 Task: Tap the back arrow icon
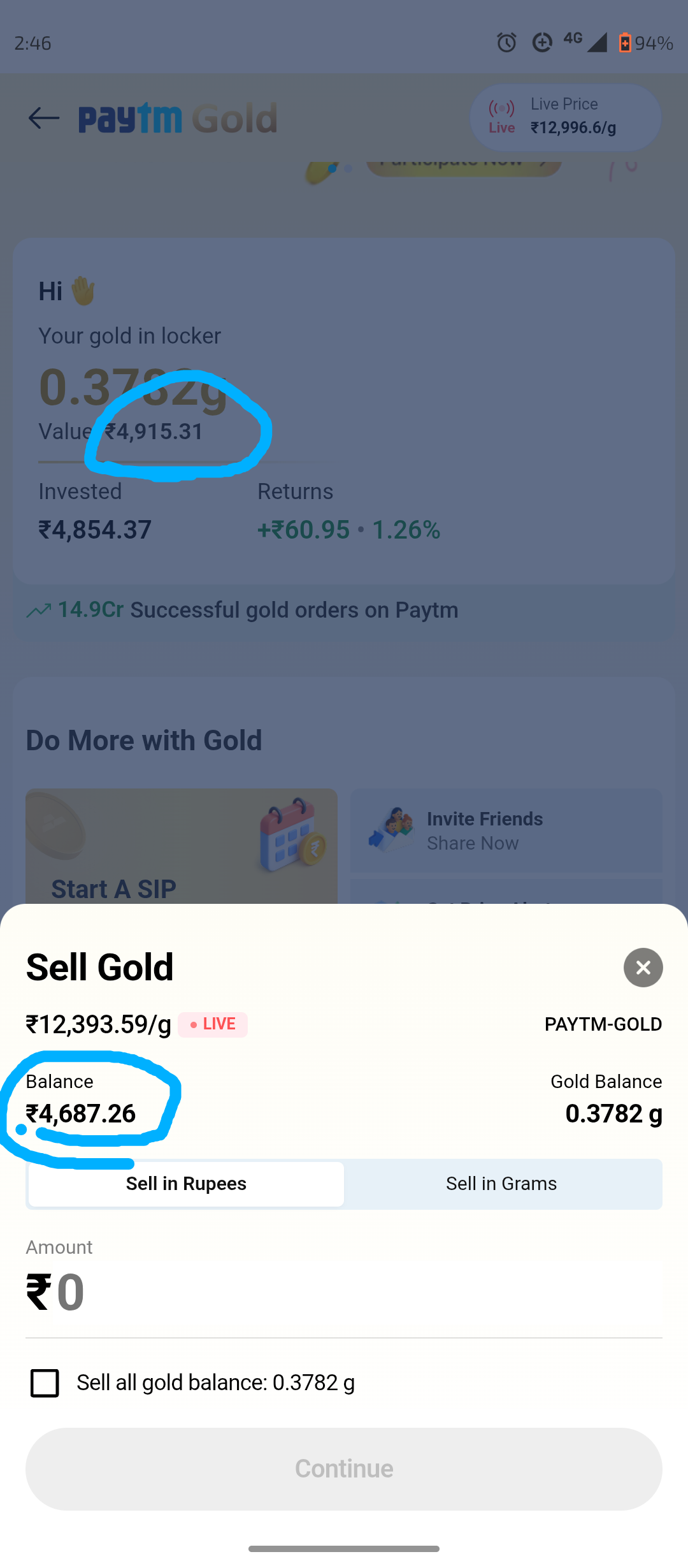pyautogui.click(x=43, y=118)
